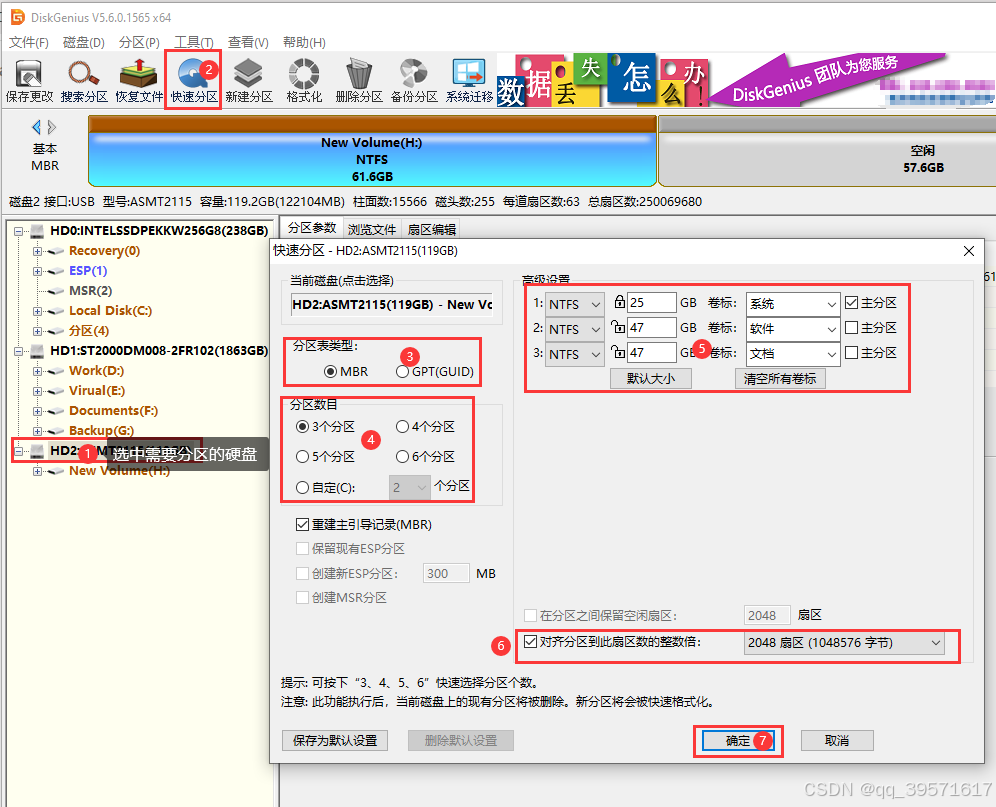Toggle the size lock icon for partition 1
The height and width of the screenshot is (807, 996).
point(619,301)
